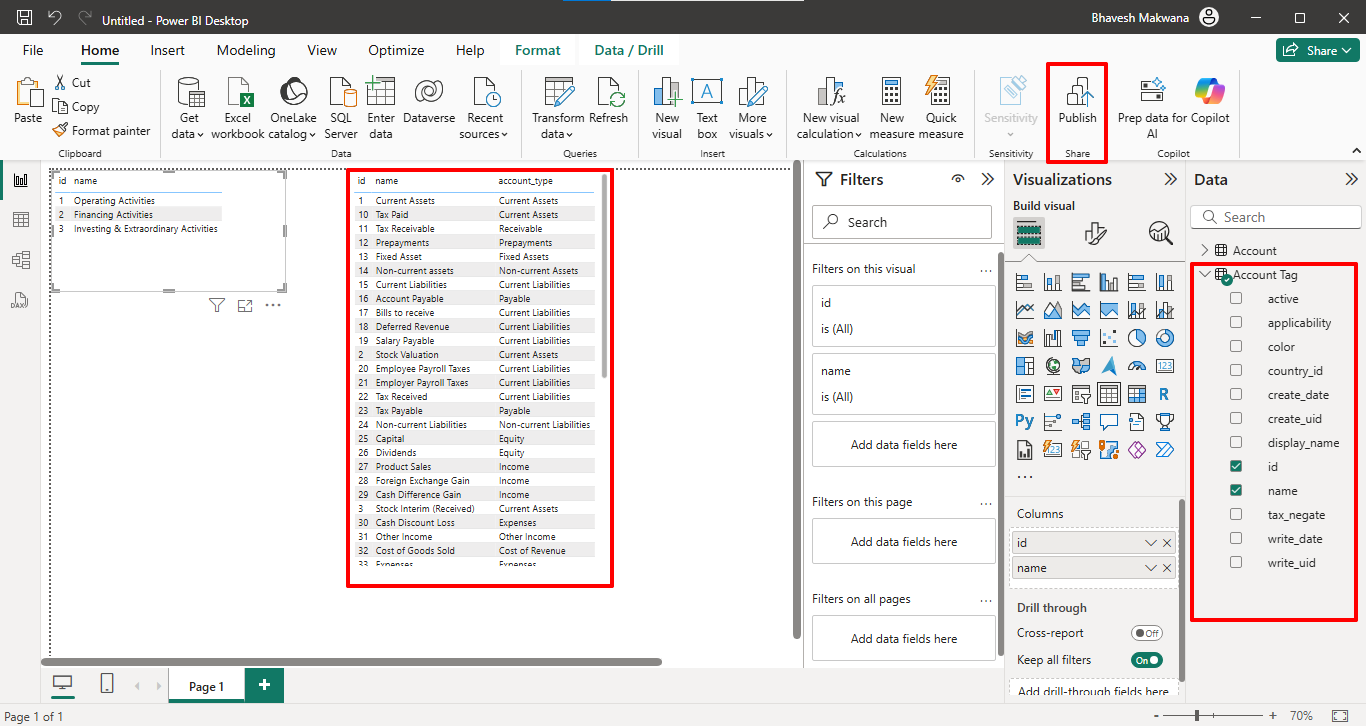The image size is (1366, 726).
Task: Click the Share button
Action: pyautogui.click(x=1317, y=50)
